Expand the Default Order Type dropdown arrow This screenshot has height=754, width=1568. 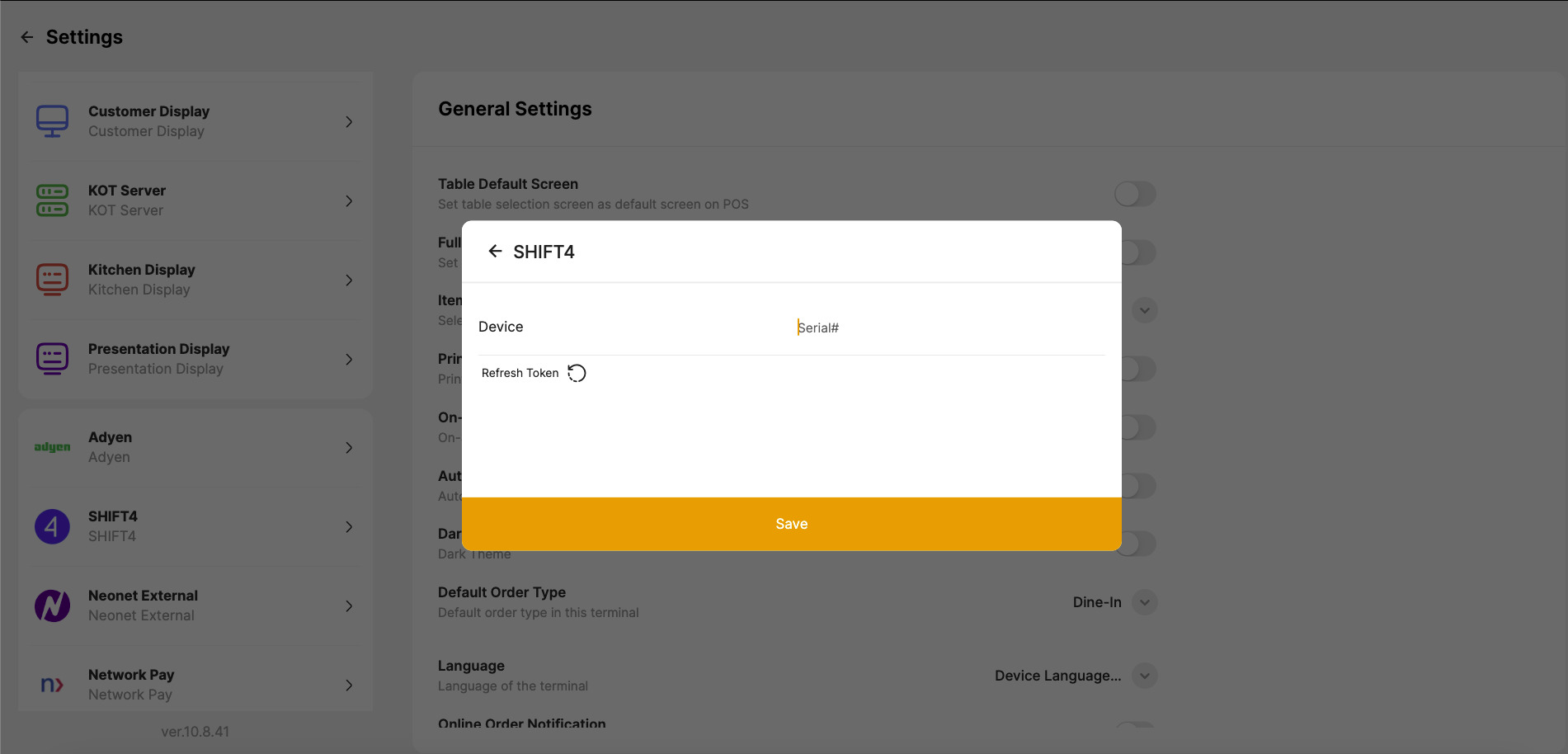point(1145,602)
